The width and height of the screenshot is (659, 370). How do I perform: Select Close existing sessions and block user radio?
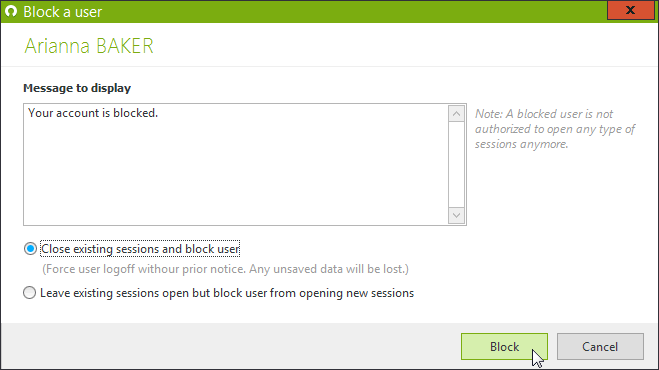pos(30,249)
